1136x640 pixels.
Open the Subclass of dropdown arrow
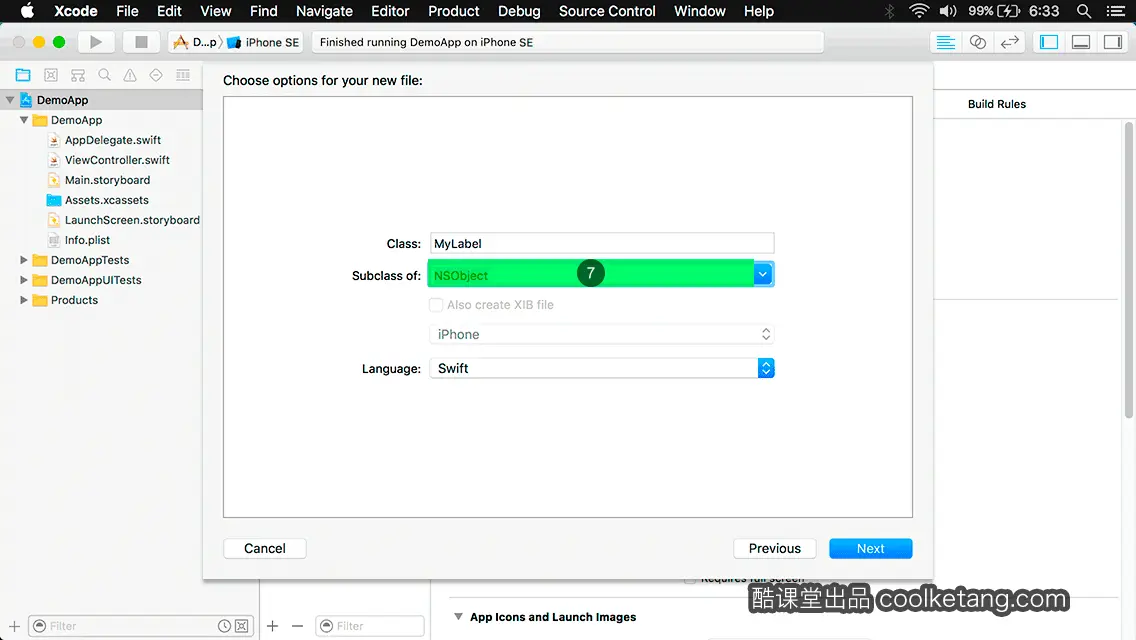(763, 274)
